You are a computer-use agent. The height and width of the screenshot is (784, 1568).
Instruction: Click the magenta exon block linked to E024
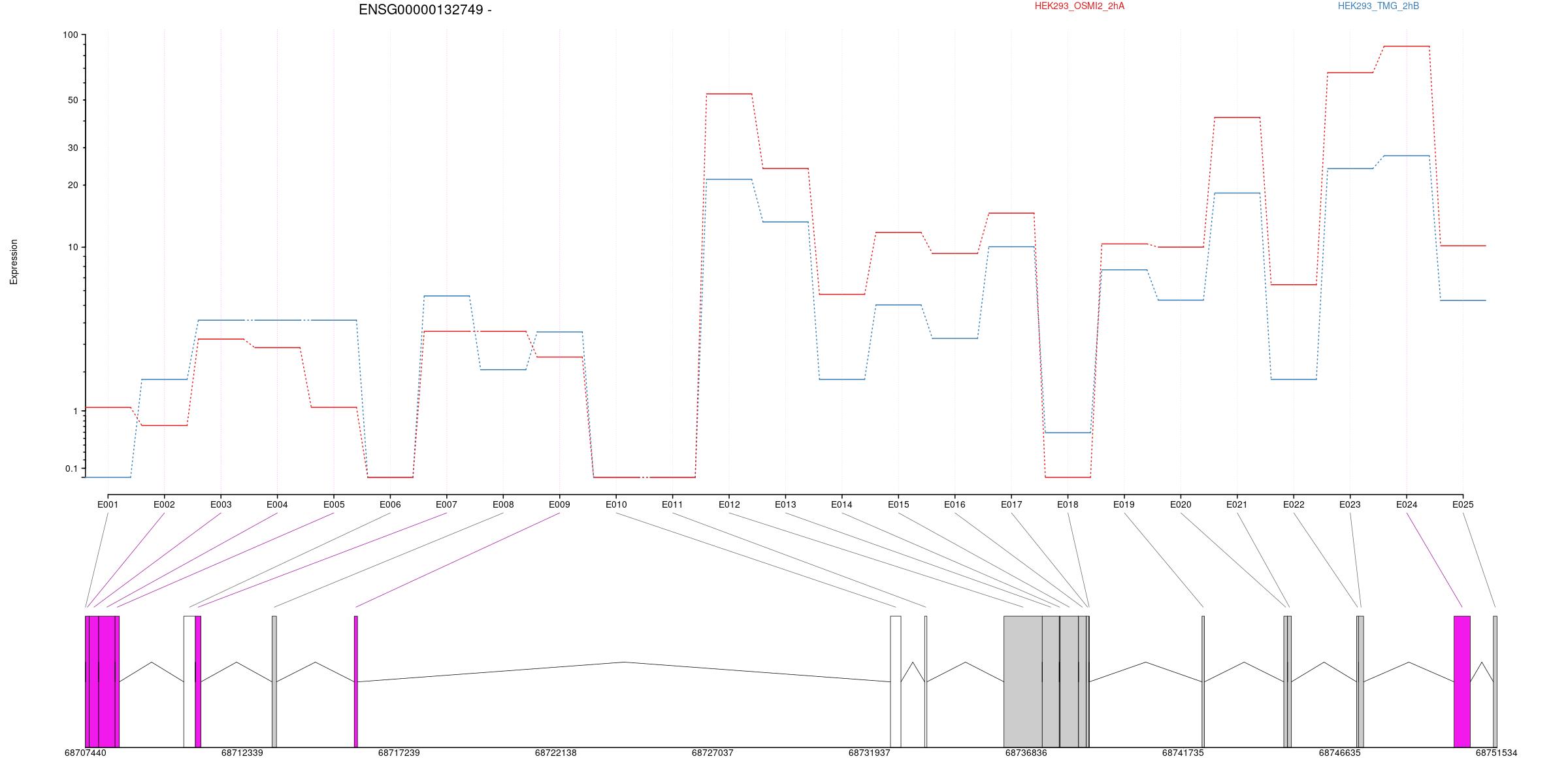click(x=1462, y=681)
